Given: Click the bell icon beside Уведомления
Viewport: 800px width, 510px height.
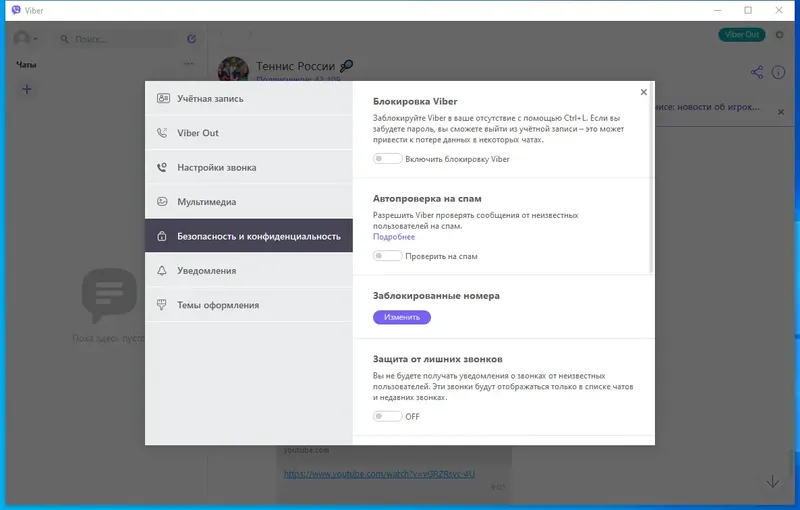Looking at the screenshot, I should pyautogui.click(x=162, y=270).
